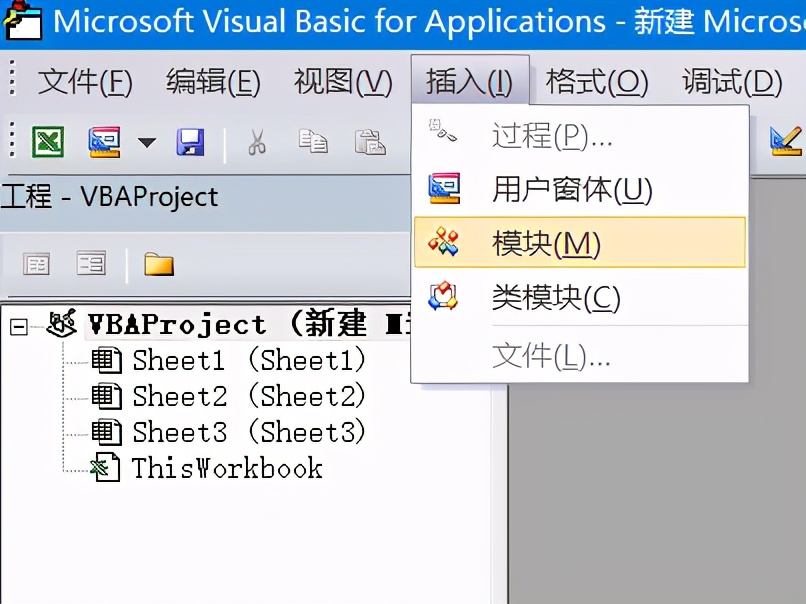Viewport: 806px width, 604px height.
Task: Click the Sheet1 worksheet icon
Action: tap(106, 360)
